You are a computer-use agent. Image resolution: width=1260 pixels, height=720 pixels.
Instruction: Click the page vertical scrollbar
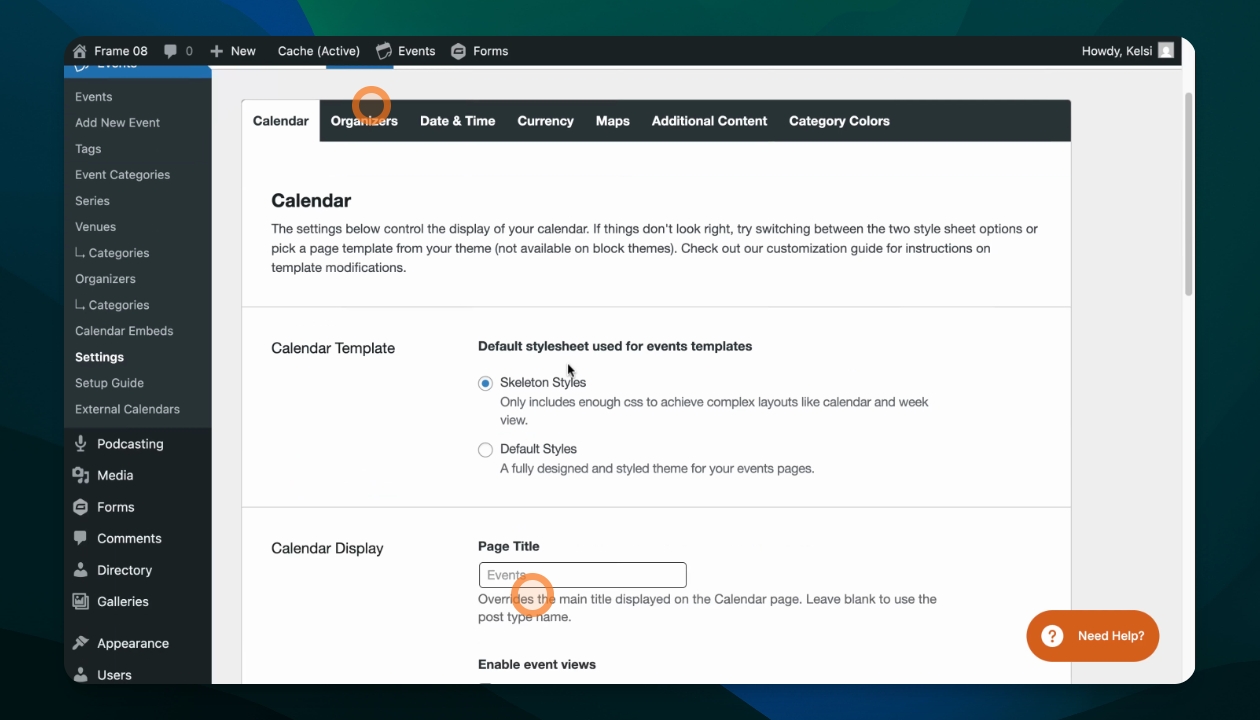[1188, 195]
